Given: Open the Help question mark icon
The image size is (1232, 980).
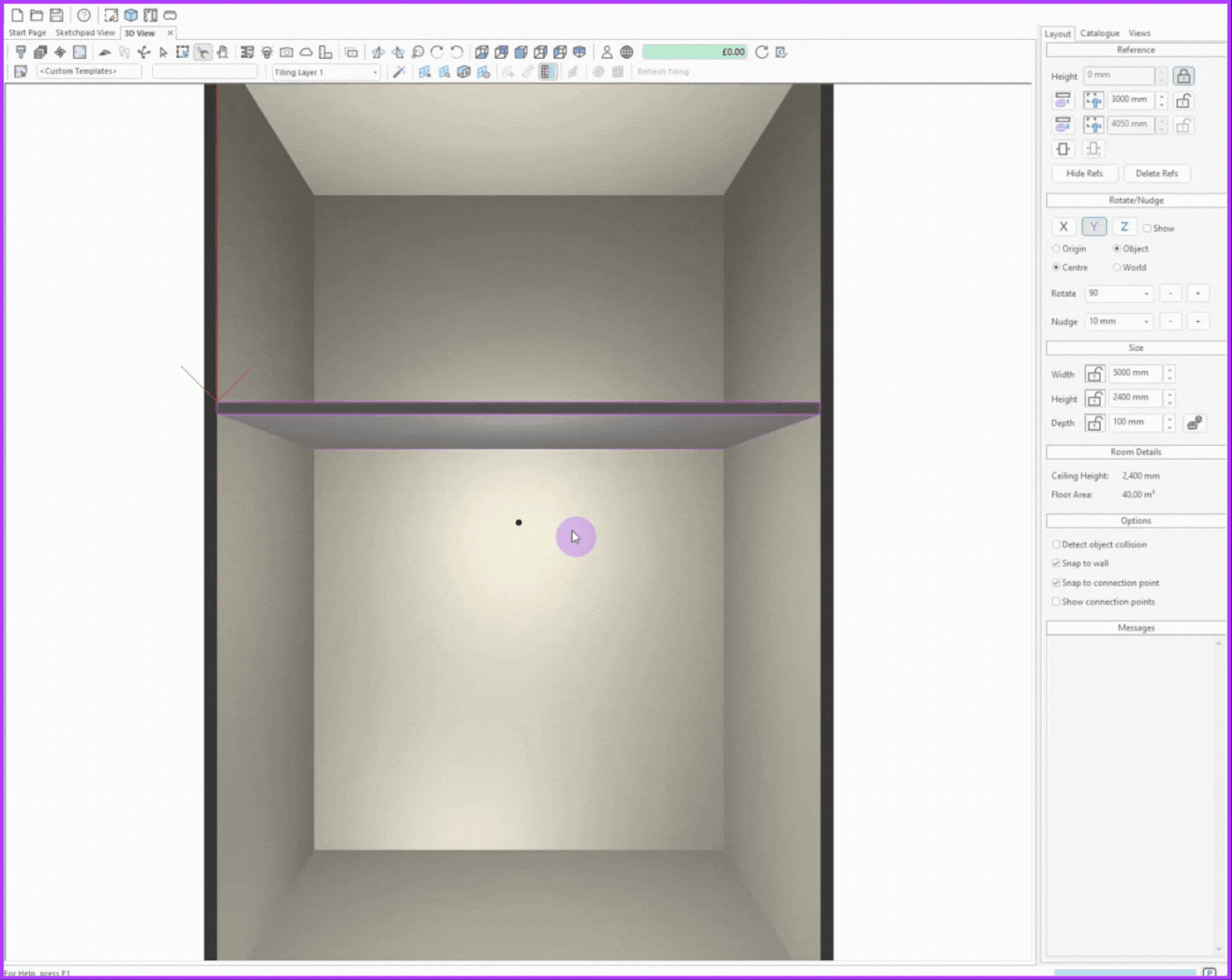Looking at the screenshot, I should click(83, 15).
